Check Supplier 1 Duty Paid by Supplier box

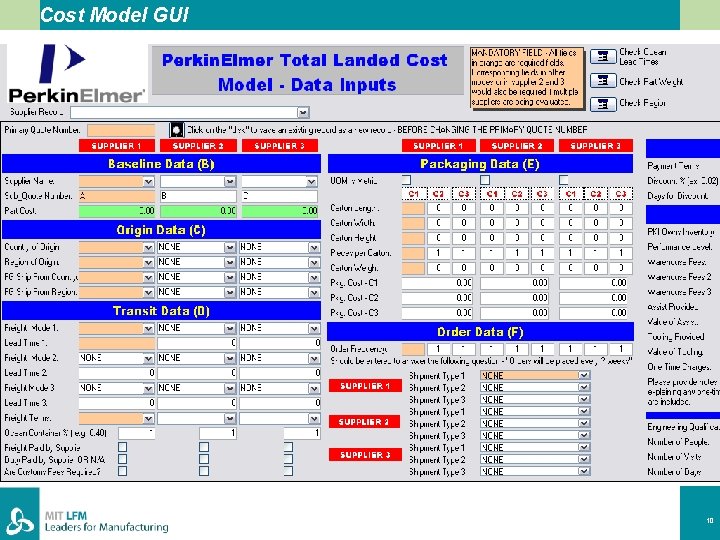(123, 459)
